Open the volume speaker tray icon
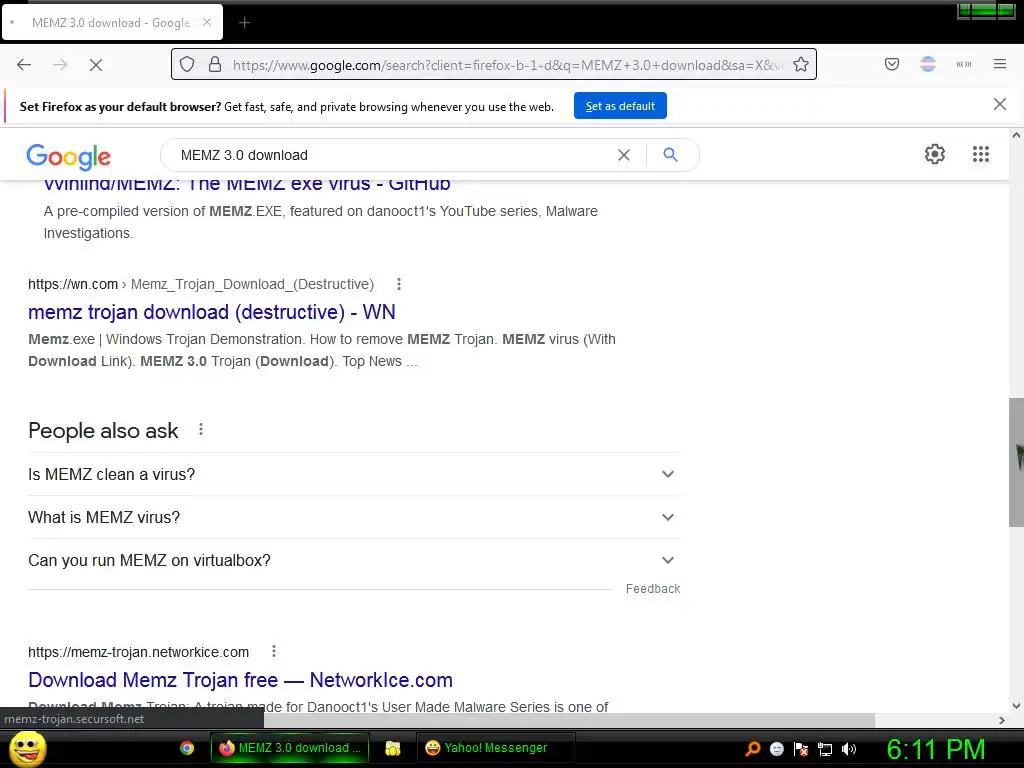The image size is (1024, 768). [x=849, y=749]
